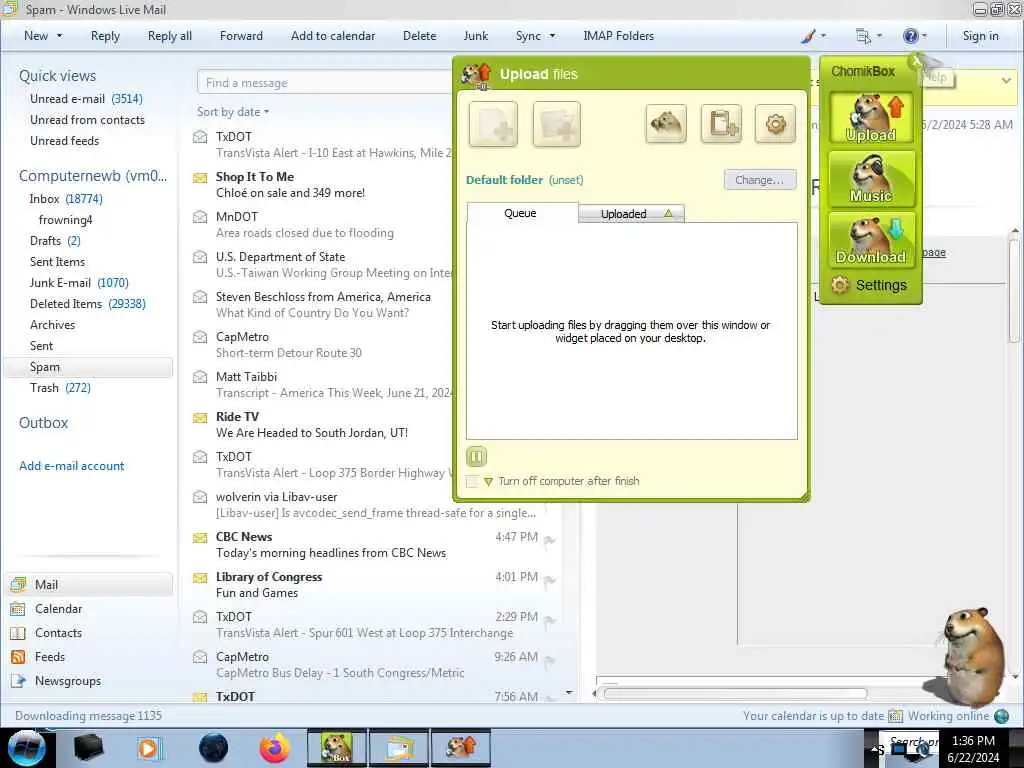Click the hamster icon button in Upload toolbar
Viewport: 1024px width, 768px height.
(x=665, y=123)
